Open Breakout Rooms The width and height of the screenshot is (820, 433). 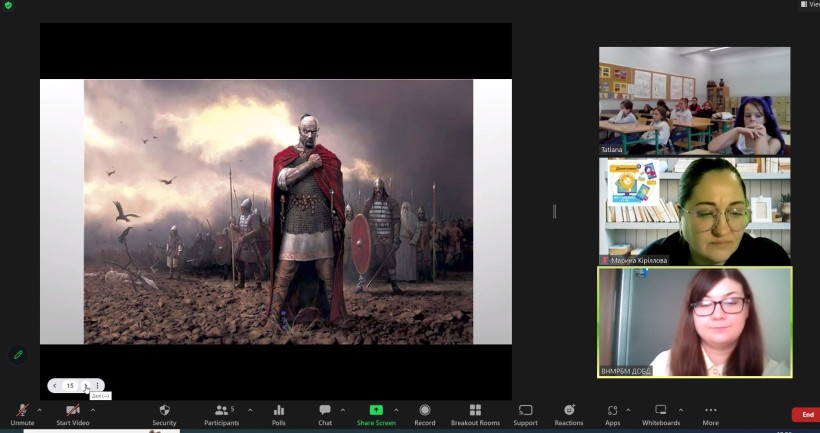click(x=475, y=414)
